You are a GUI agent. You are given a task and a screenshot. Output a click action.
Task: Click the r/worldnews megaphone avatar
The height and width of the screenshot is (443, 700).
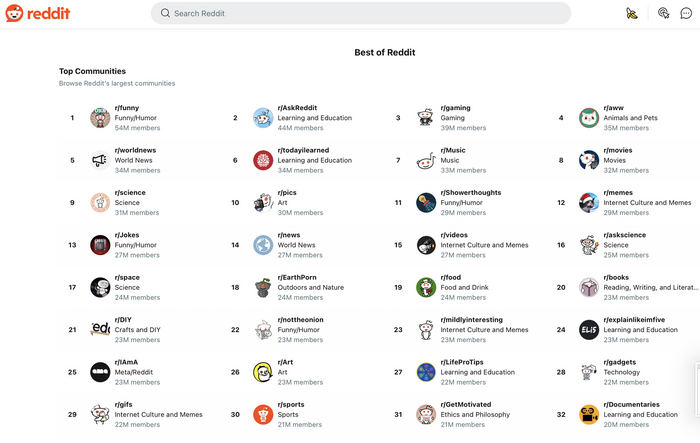(x=100, y=160)
